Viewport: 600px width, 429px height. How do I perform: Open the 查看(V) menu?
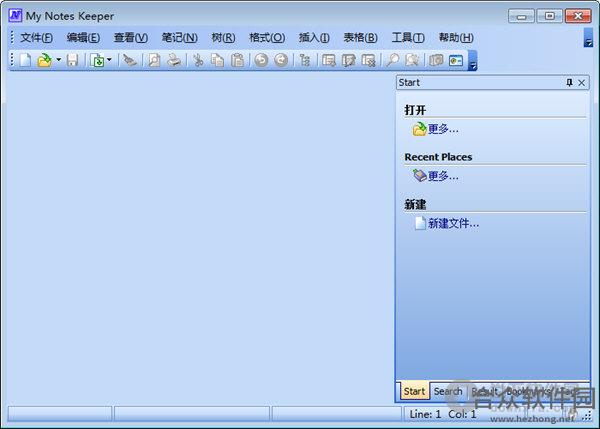coord(130,38)
